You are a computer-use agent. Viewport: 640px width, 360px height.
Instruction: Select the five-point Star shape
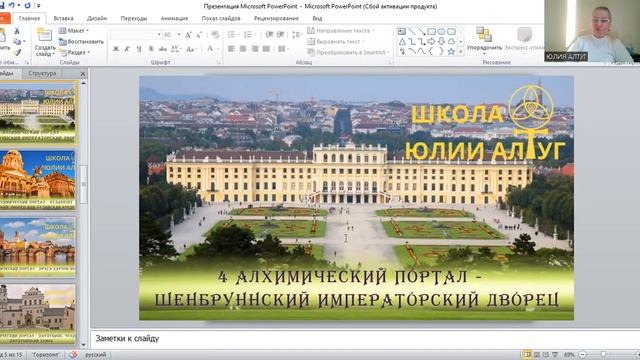(x=451, y=51)
